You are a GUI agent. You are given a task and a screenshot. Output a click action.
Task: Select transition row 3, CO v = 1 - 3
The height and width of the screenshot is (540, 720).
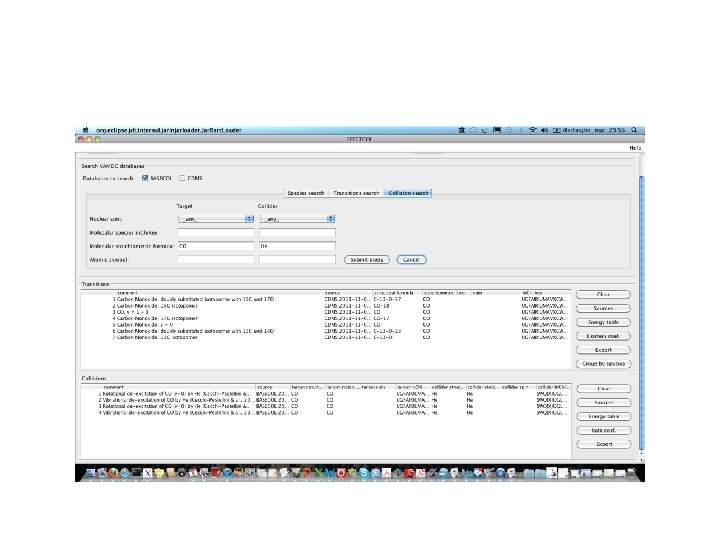tap(326, 312)
